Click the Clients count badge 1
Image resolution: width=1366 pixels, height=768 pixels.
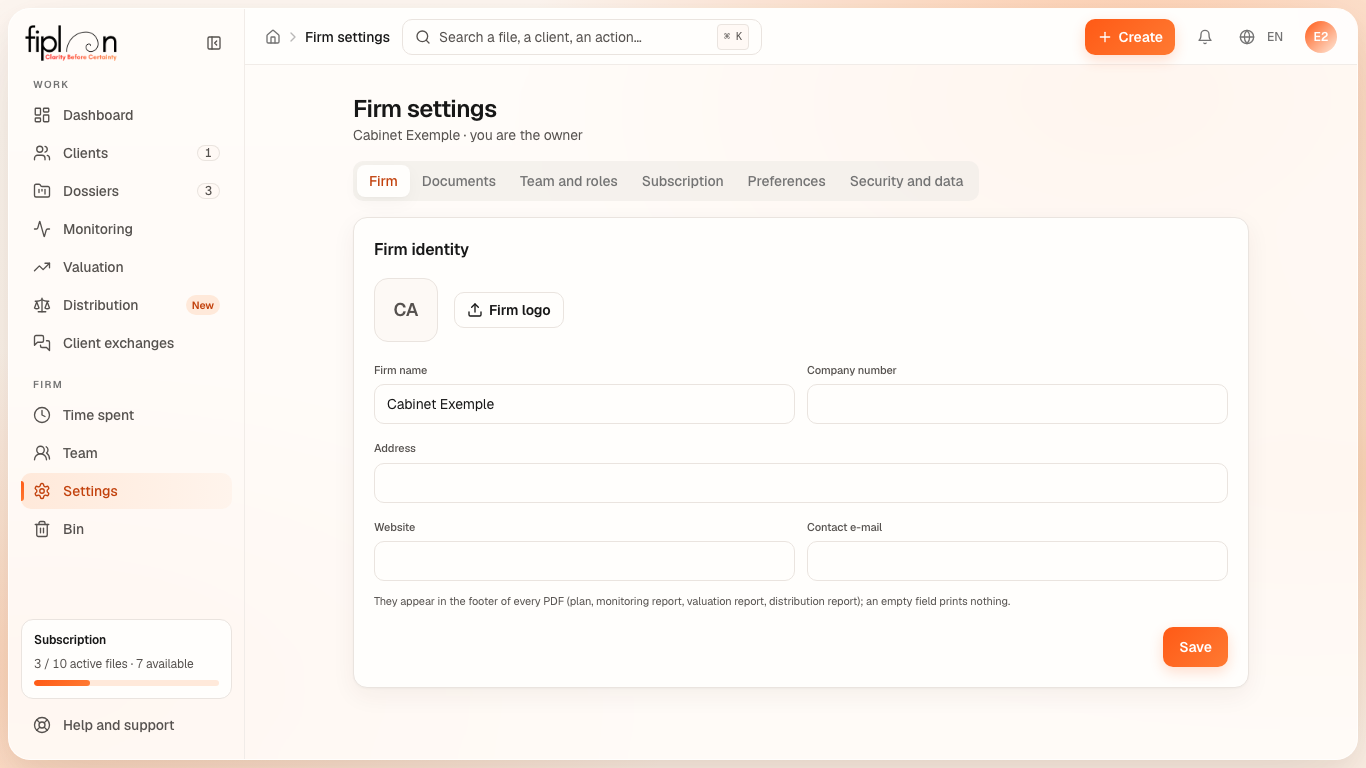208,153
